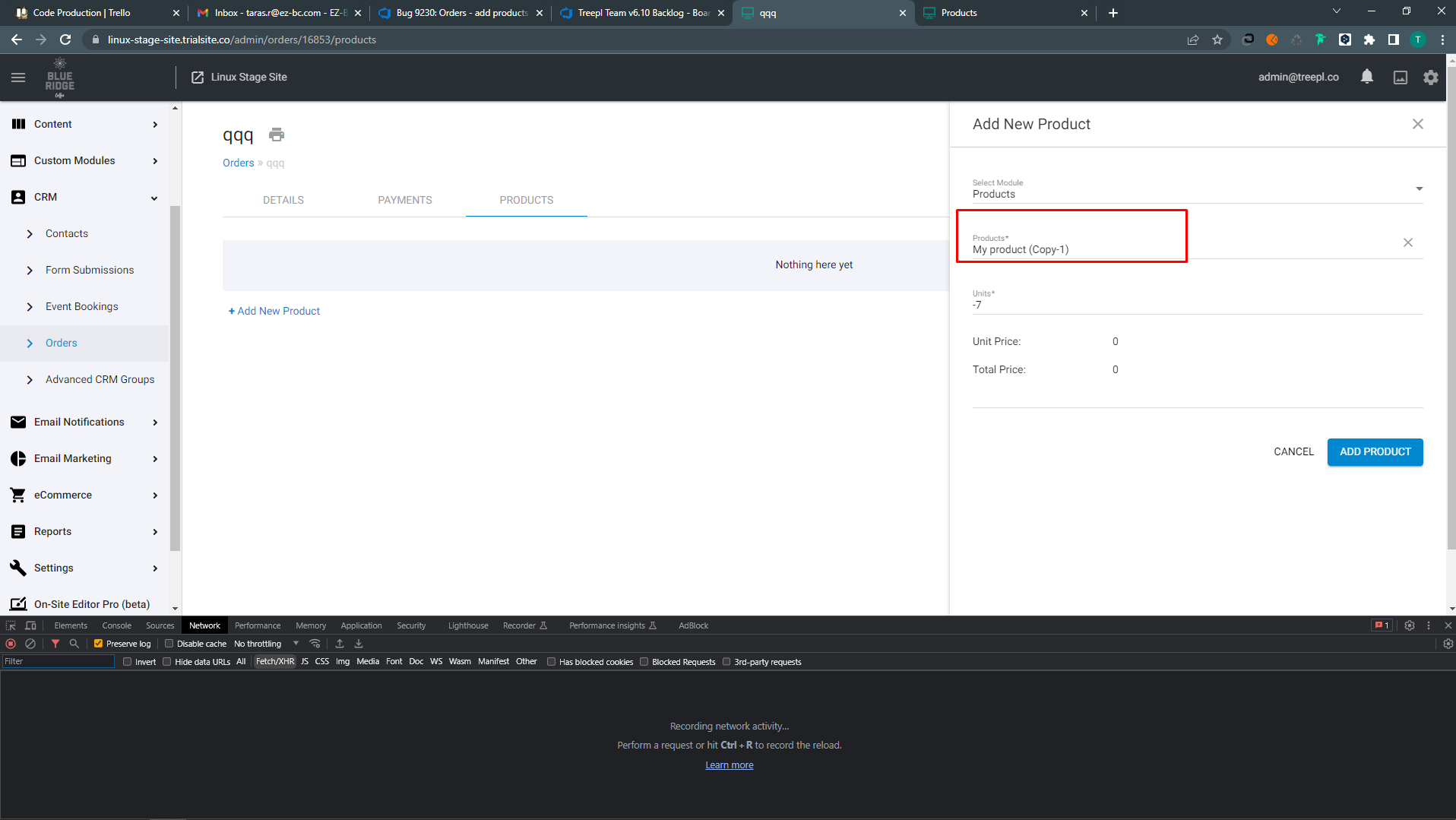
Task: Open the notifications bell
Action: [1367, 77]
